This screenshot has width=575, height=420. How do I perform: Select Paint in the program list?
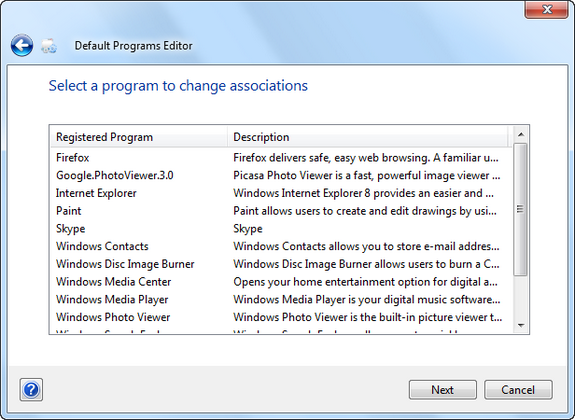[x=69, y=211]
